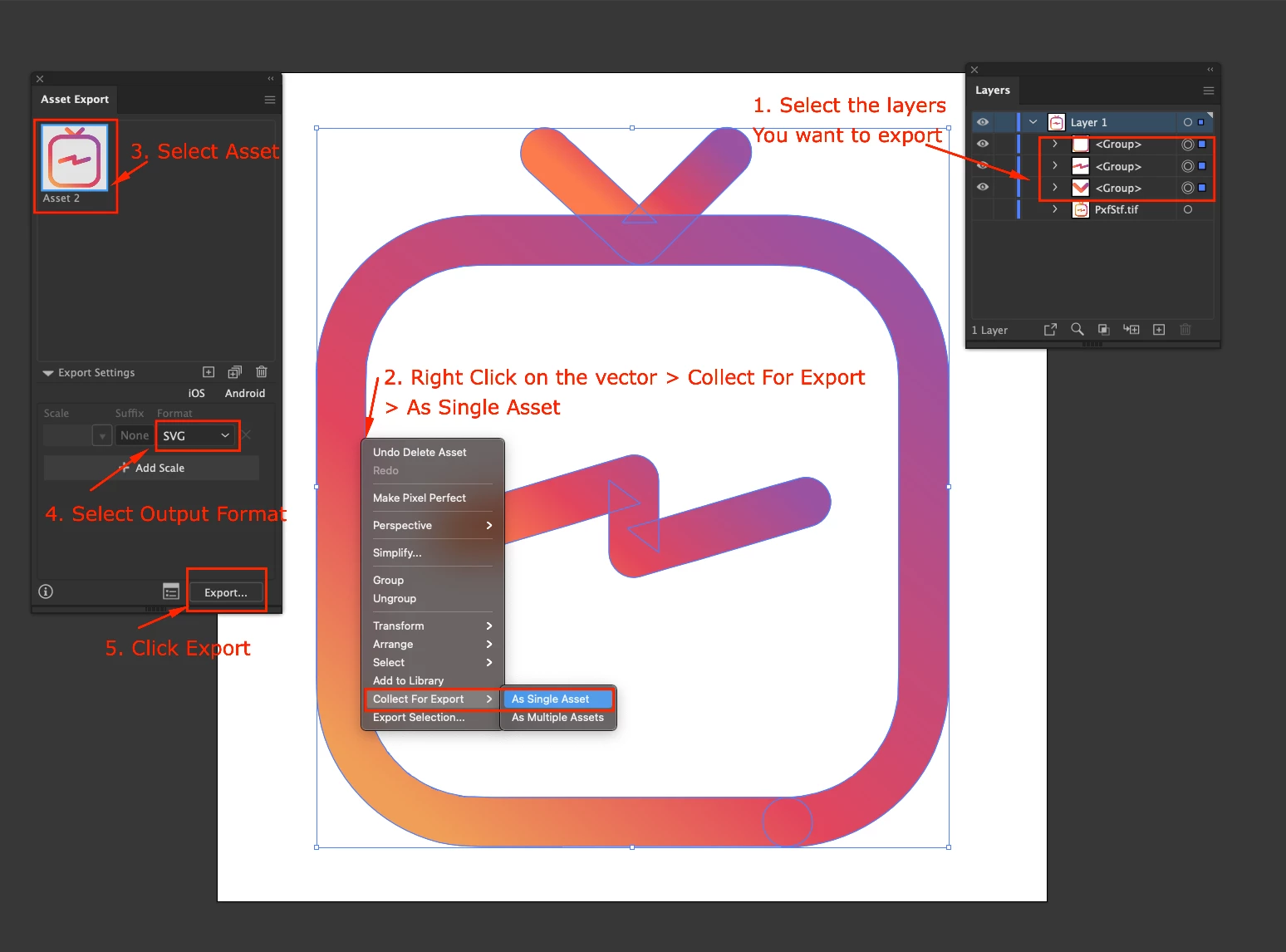Image resolution: width=1286 pixels, height=952 pixels.
Task: Toggle visibility of Layer 1
Action: click(983, 122)
